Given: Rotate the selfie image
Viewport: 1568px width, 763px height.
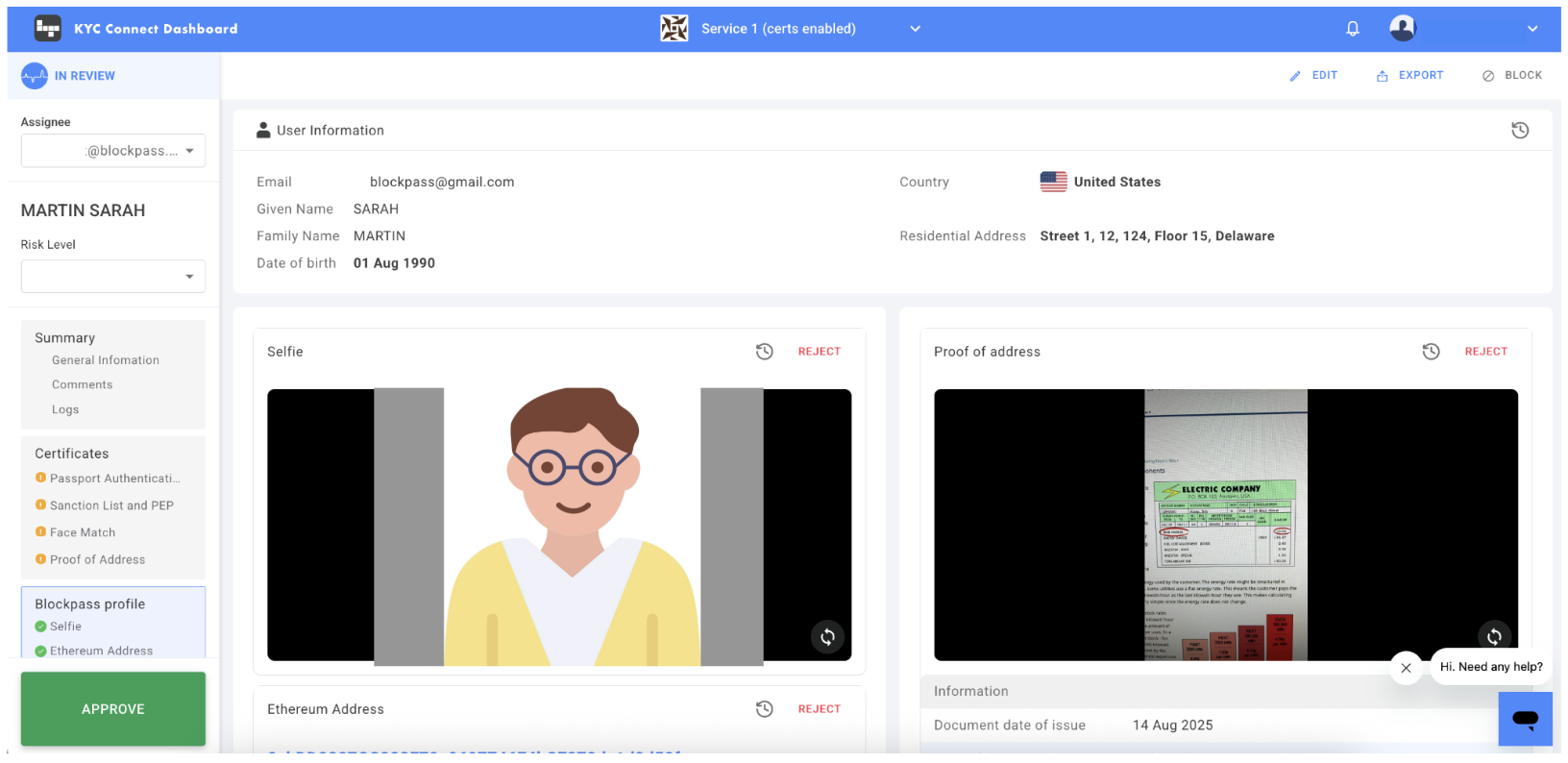Looking at the screenshot, I should 827,636.
